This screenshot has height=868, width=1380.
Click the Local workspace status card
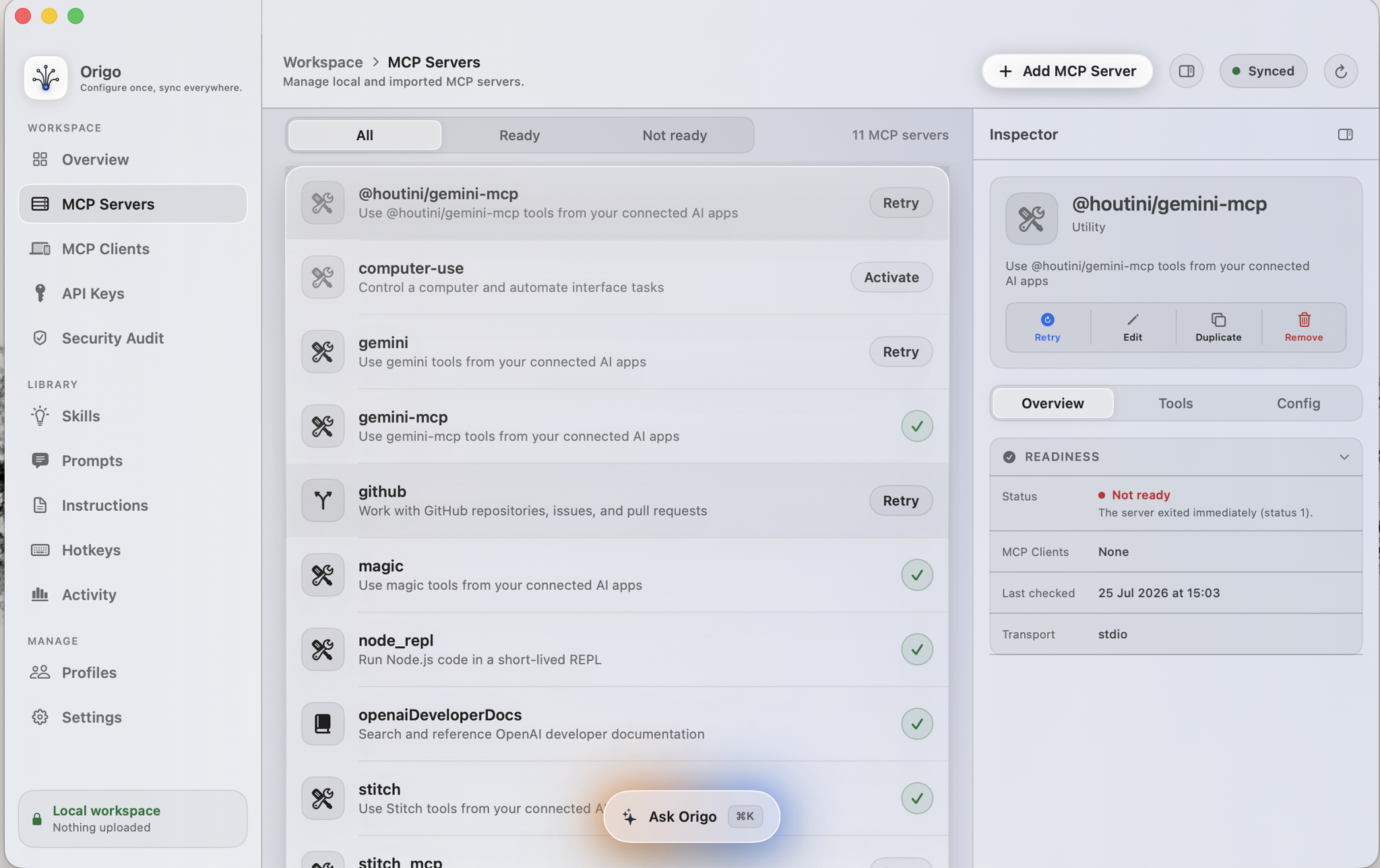tap(133, 818)
